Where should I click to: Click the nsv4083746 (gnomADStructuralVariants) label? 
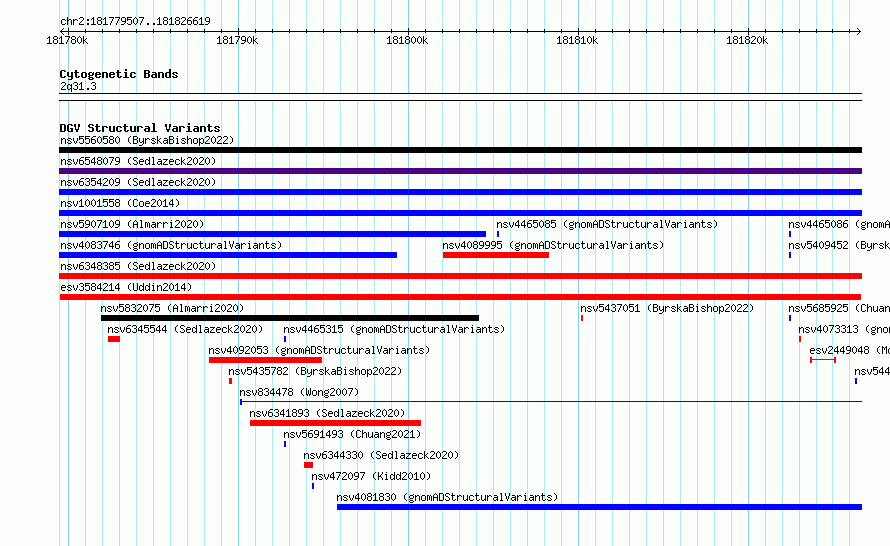pos(171,245)
